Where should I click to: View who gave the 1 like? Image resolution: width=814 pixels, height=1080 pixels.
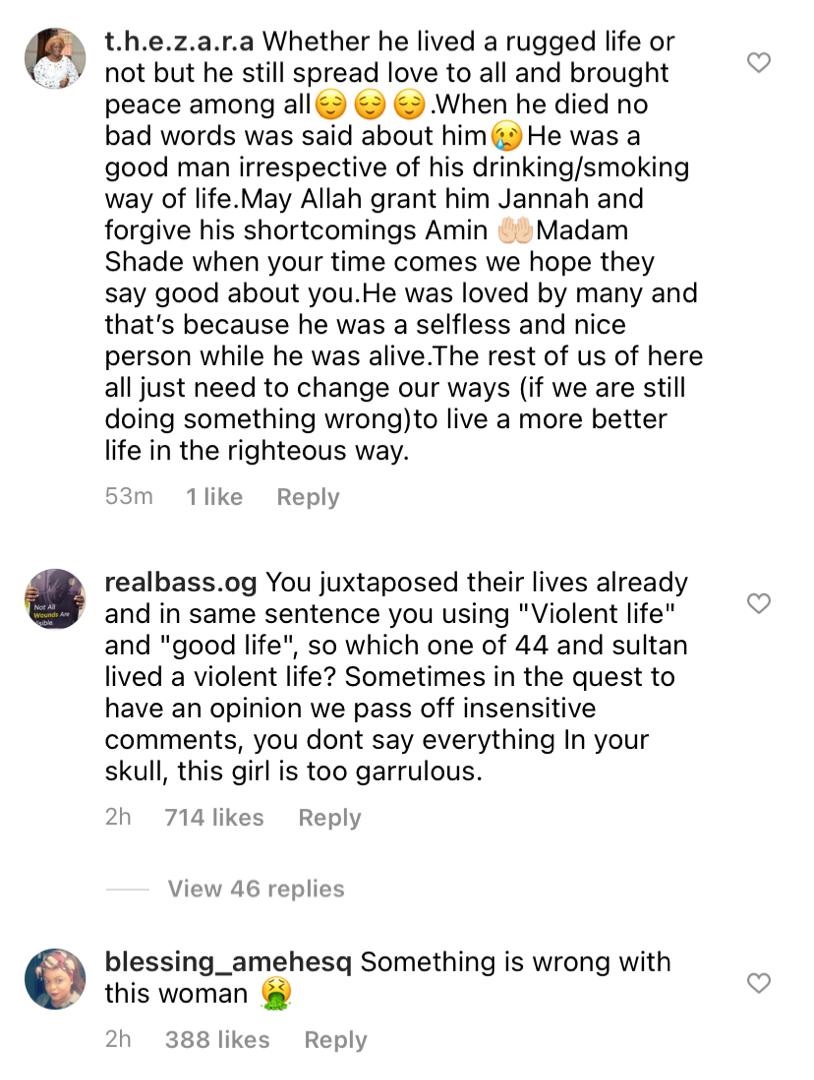tap(214, 497)
